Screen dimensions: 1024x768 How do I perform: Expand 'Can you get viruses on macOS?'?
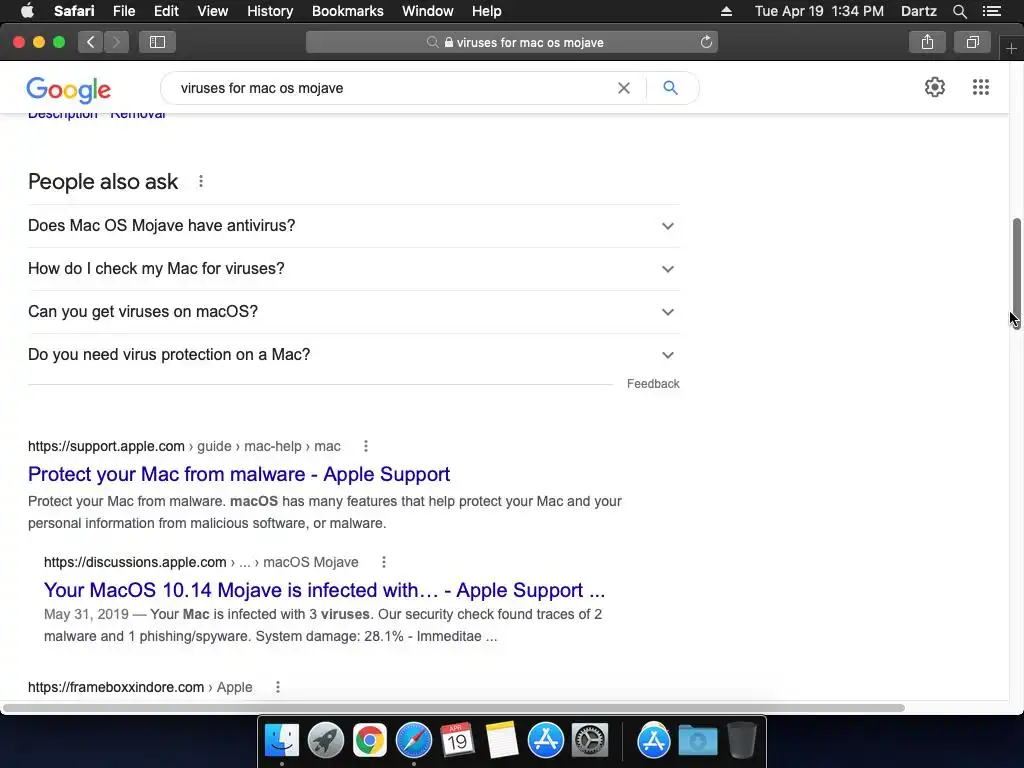(x=353, y=312)
